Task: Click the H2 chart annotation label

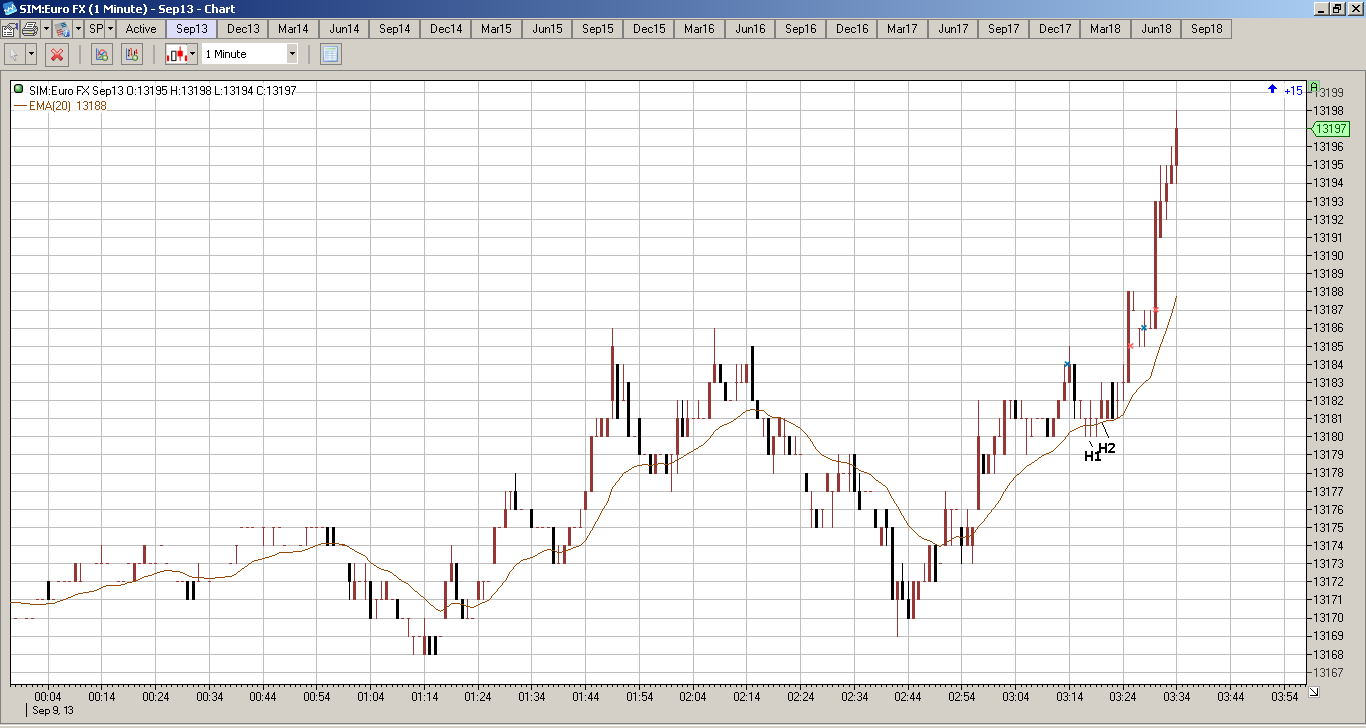Action: click(1107, 448)
